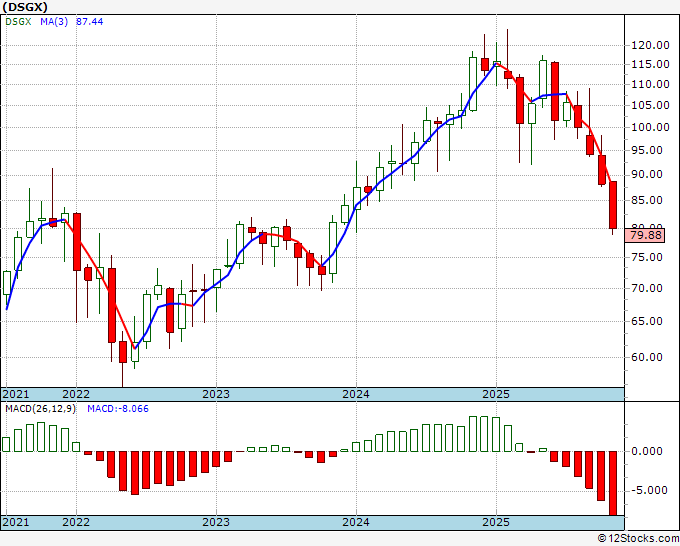Click 2025 on the price chart timeline
680x546 pixels.
point(496,394)
